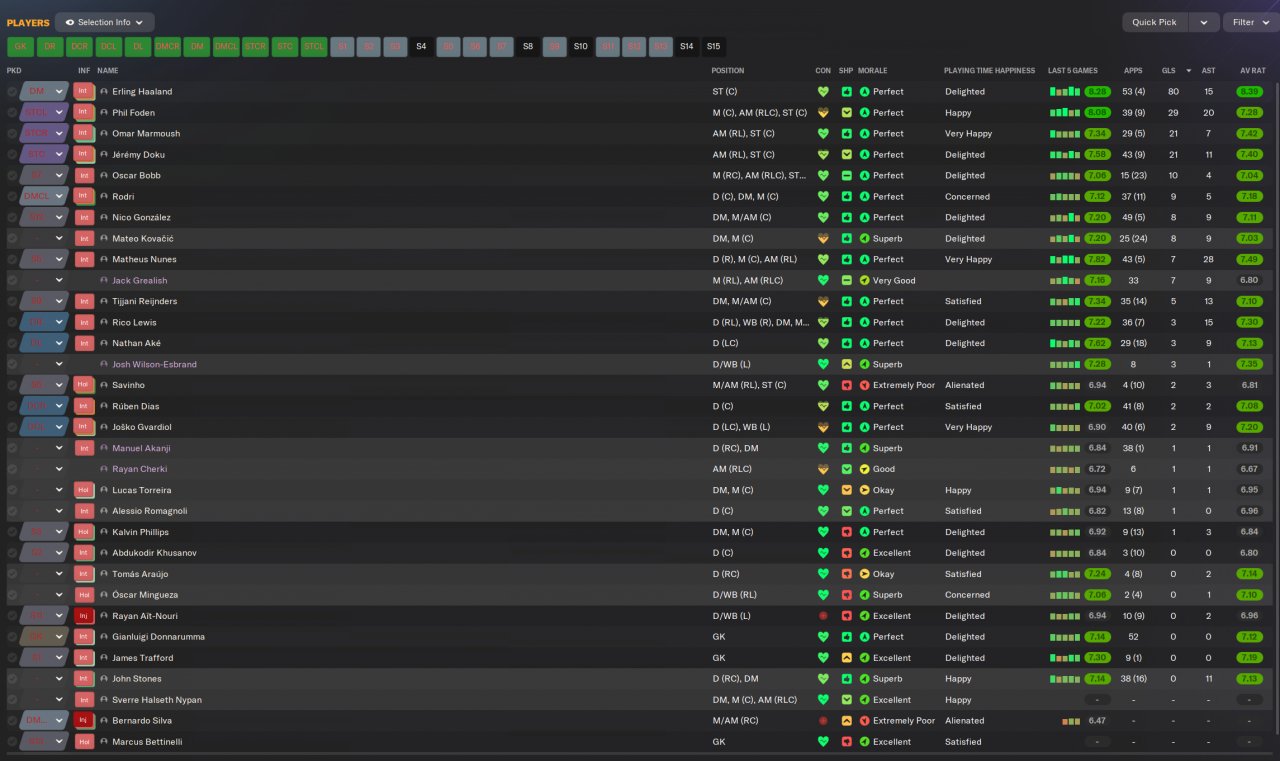Click Kalvin Phillips' Hol status icon
Viewport: 1280px width, 761px height.
(84, 532)
